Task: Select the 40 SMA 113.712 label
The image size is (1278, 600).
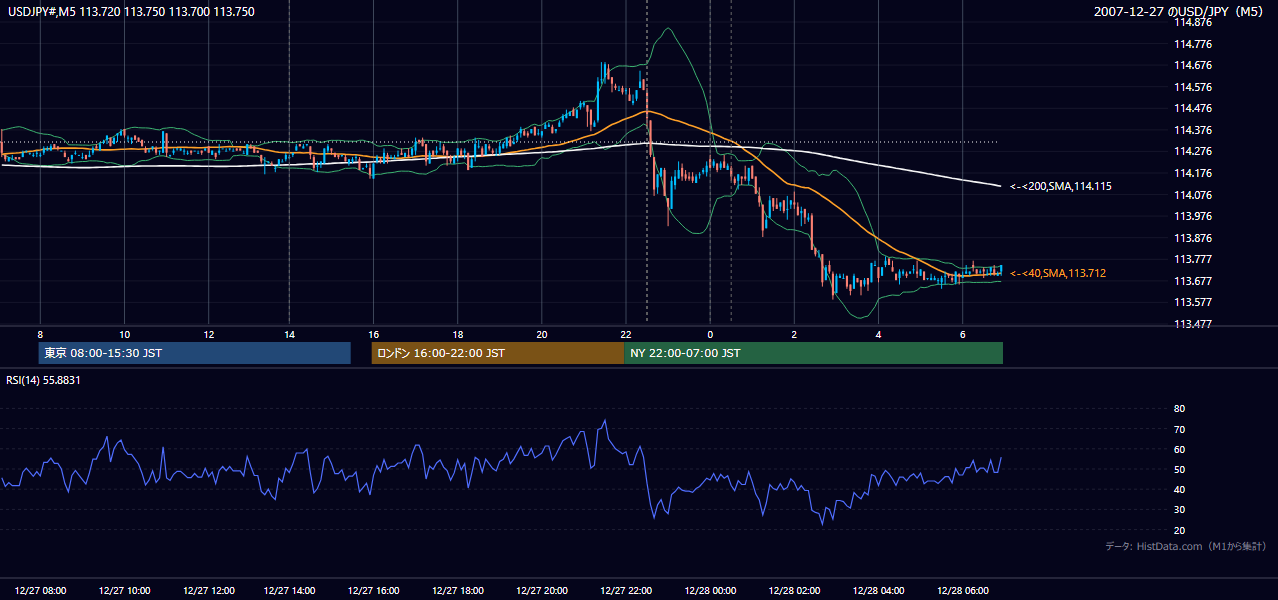Action: [x=1058, y=273]
